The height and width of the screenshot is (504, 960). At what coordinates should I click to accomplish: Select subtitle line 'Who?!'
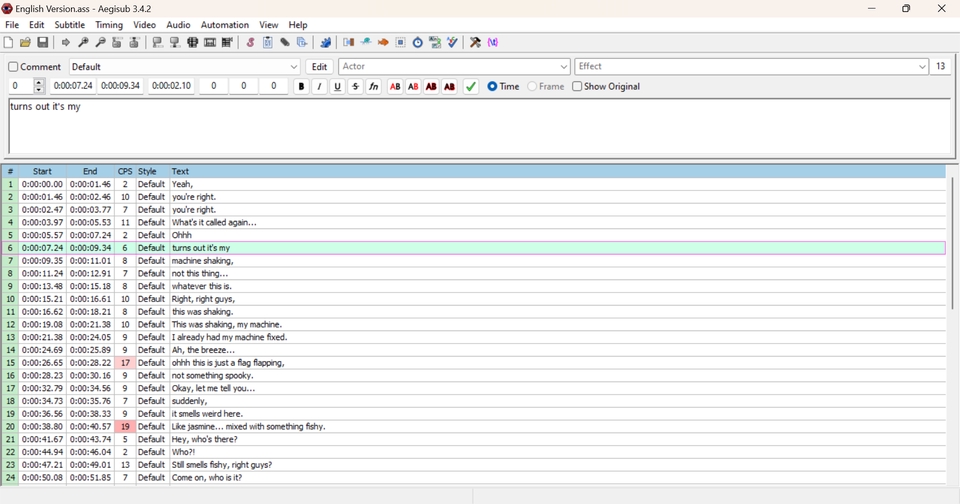coord(184,452)
